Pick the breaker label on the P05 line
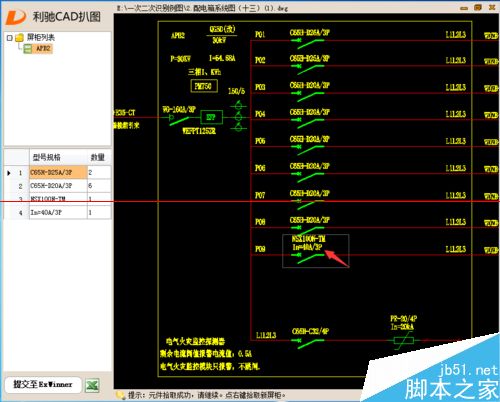500x402 pixels. (x=310, y=139)
